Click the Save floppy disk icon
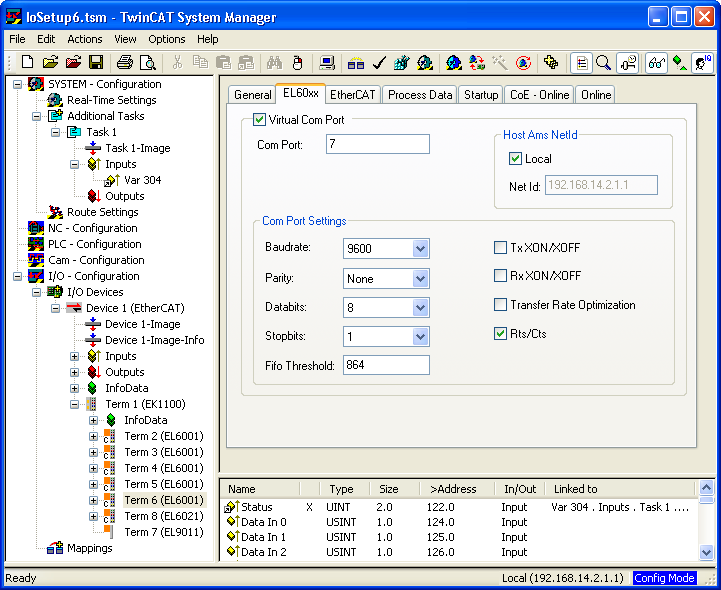Image resolution: width=721 pixels, height=590 pixels. 96,62
